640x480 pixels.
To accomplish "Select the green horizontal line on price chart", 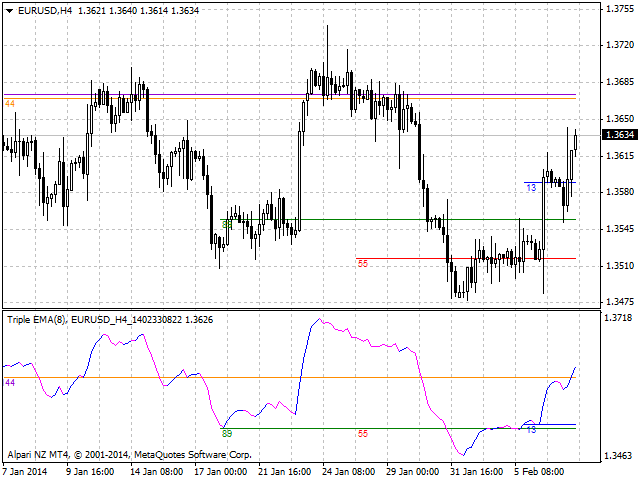I will pos(398,220).
